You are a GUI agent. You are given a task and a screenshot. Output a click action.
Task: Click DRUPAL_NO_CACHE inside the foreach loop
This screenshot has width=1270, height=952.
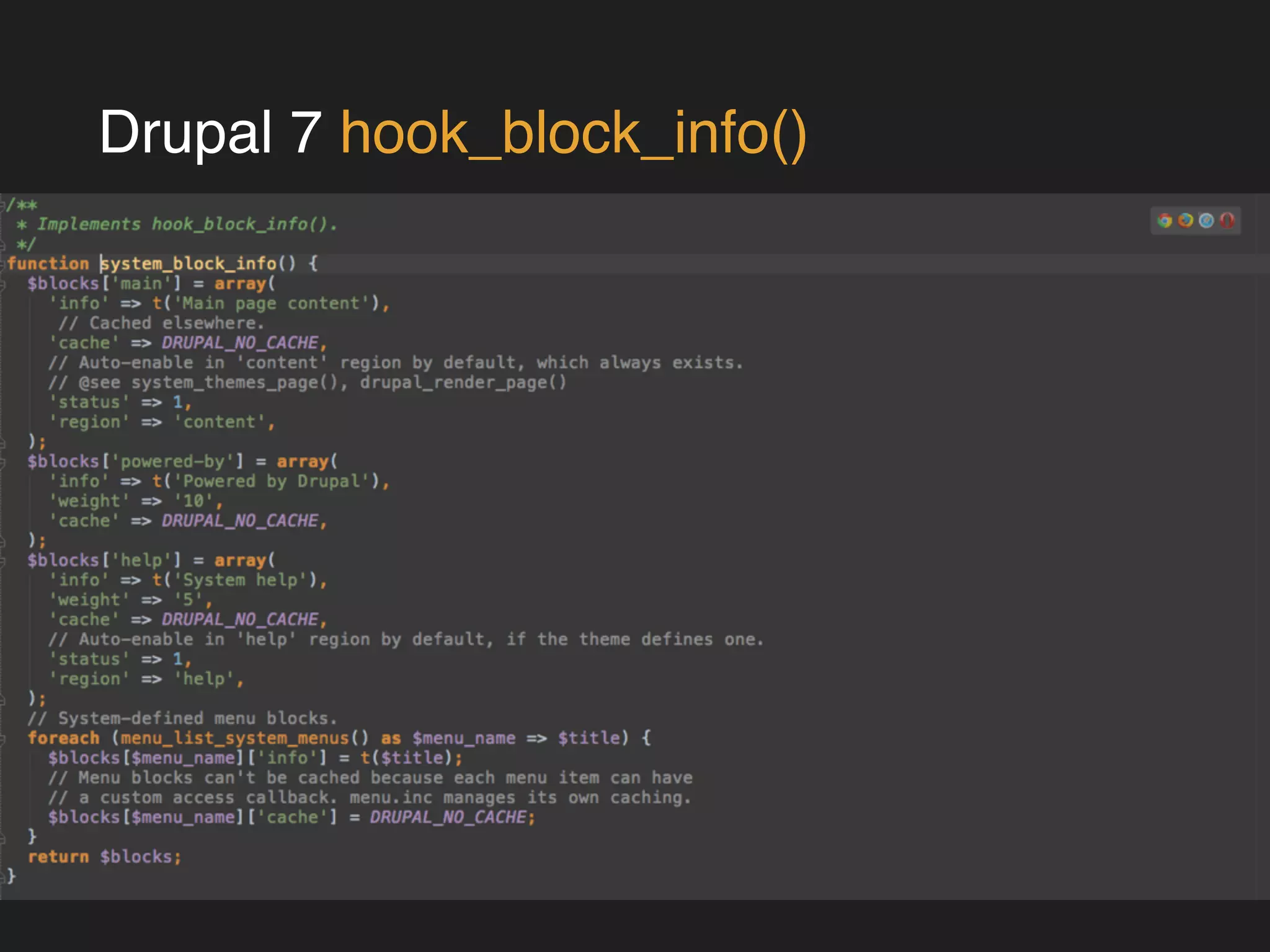(448, 818)
